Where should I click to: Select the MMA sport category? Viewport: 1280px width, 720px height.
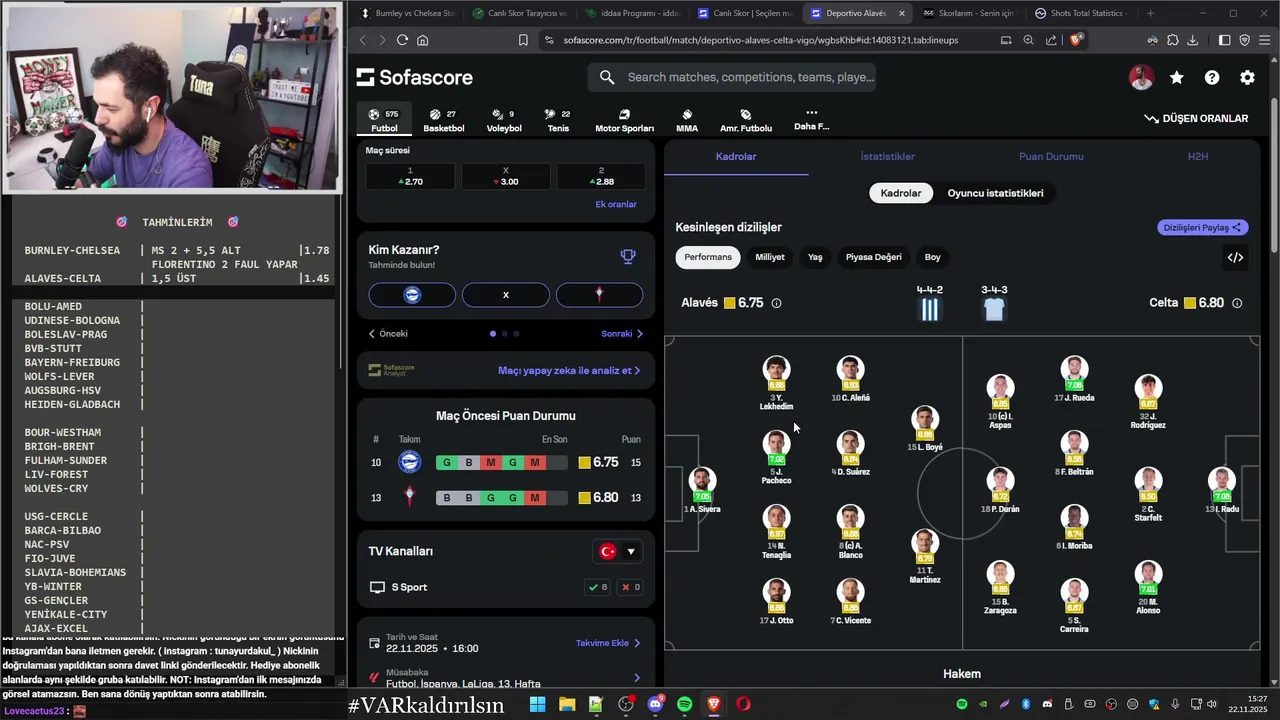[687, 121]
